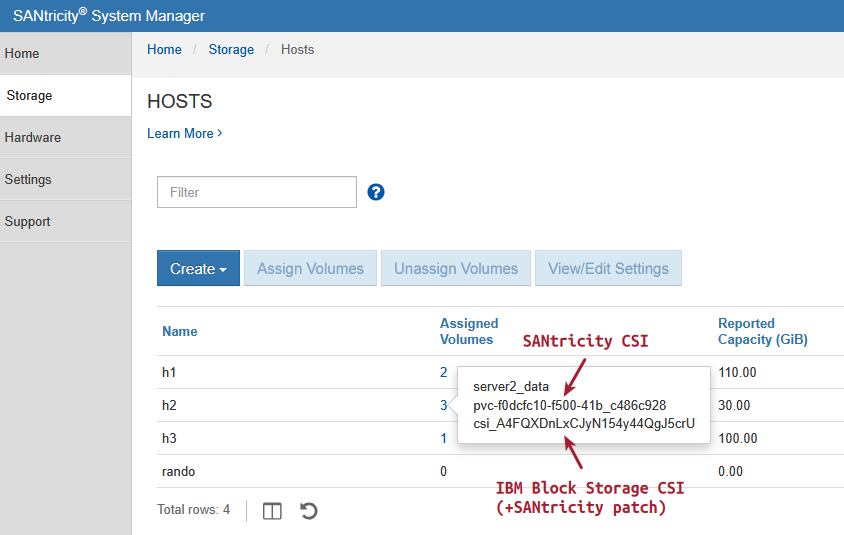Click the Hosts breadcrumb label
This screenshot has width=844, height=535.
point(297,50)
